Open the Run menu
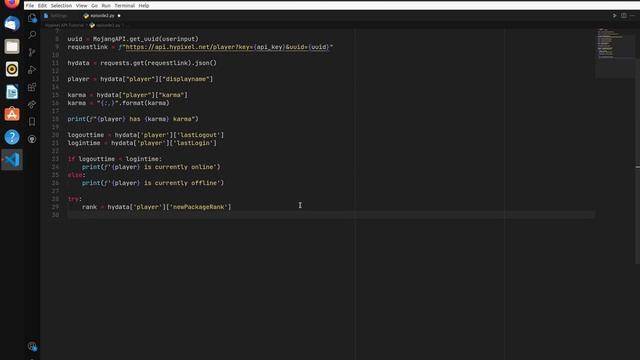Screen dimensions: 640x360 (x=106, y=6)
